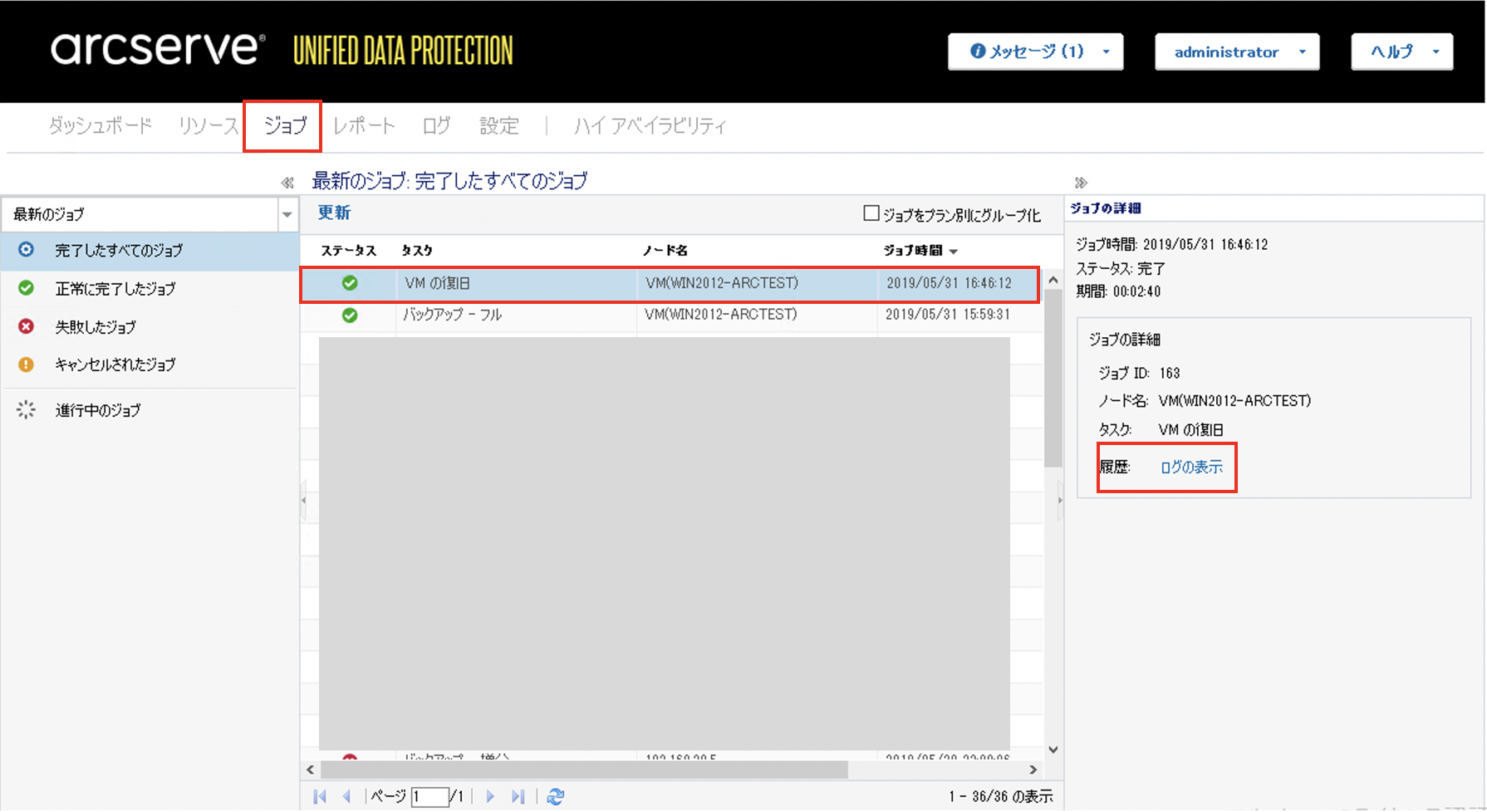This screenshot has width=1487, height=812.
Task: Open the ジョブ tab
Action: tap(285, 126)
